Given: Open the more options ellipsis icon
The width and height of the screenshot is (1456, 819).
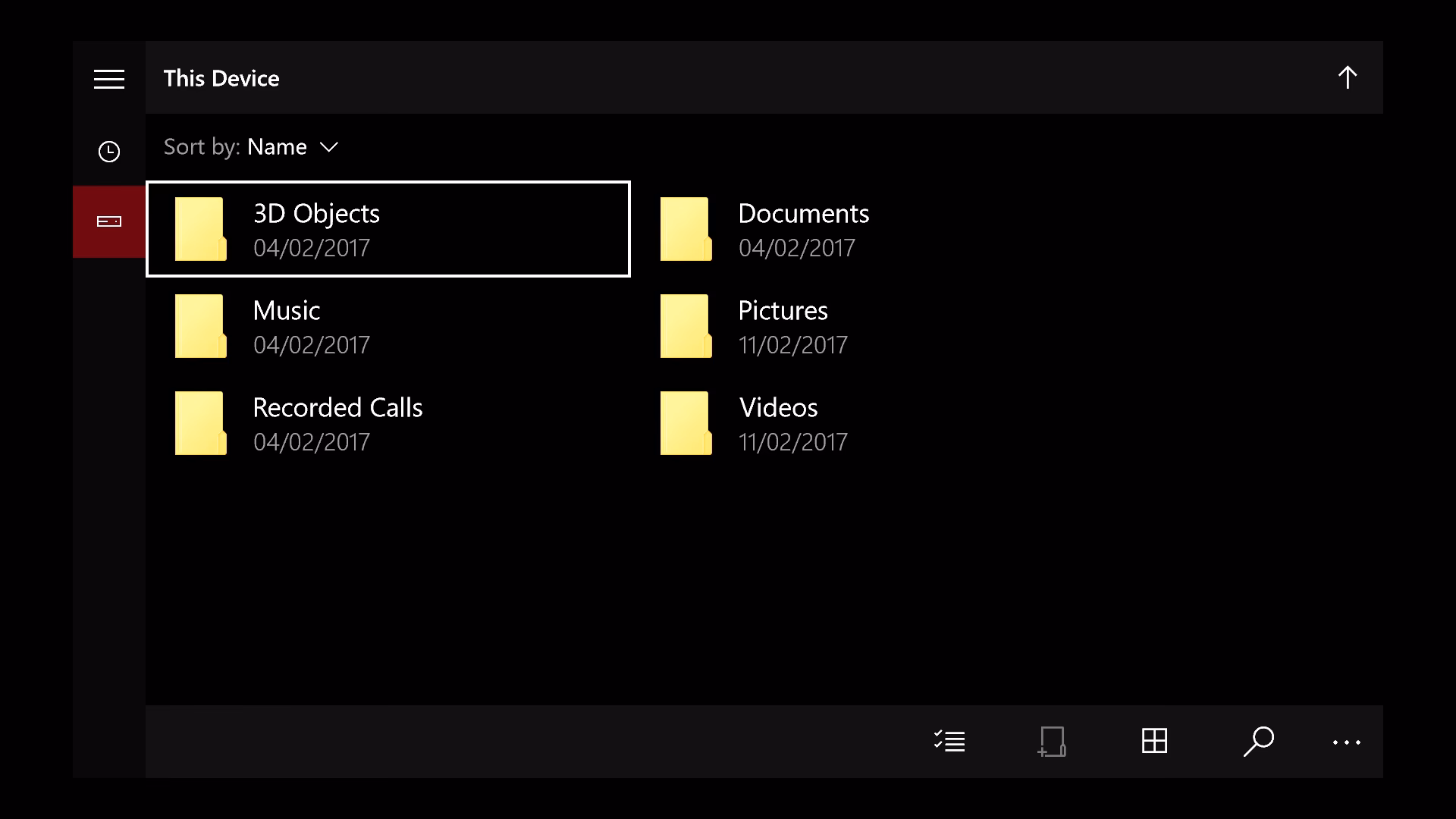Looking at the screenshot, I should pyautogui.click(x=1346, y=742).
